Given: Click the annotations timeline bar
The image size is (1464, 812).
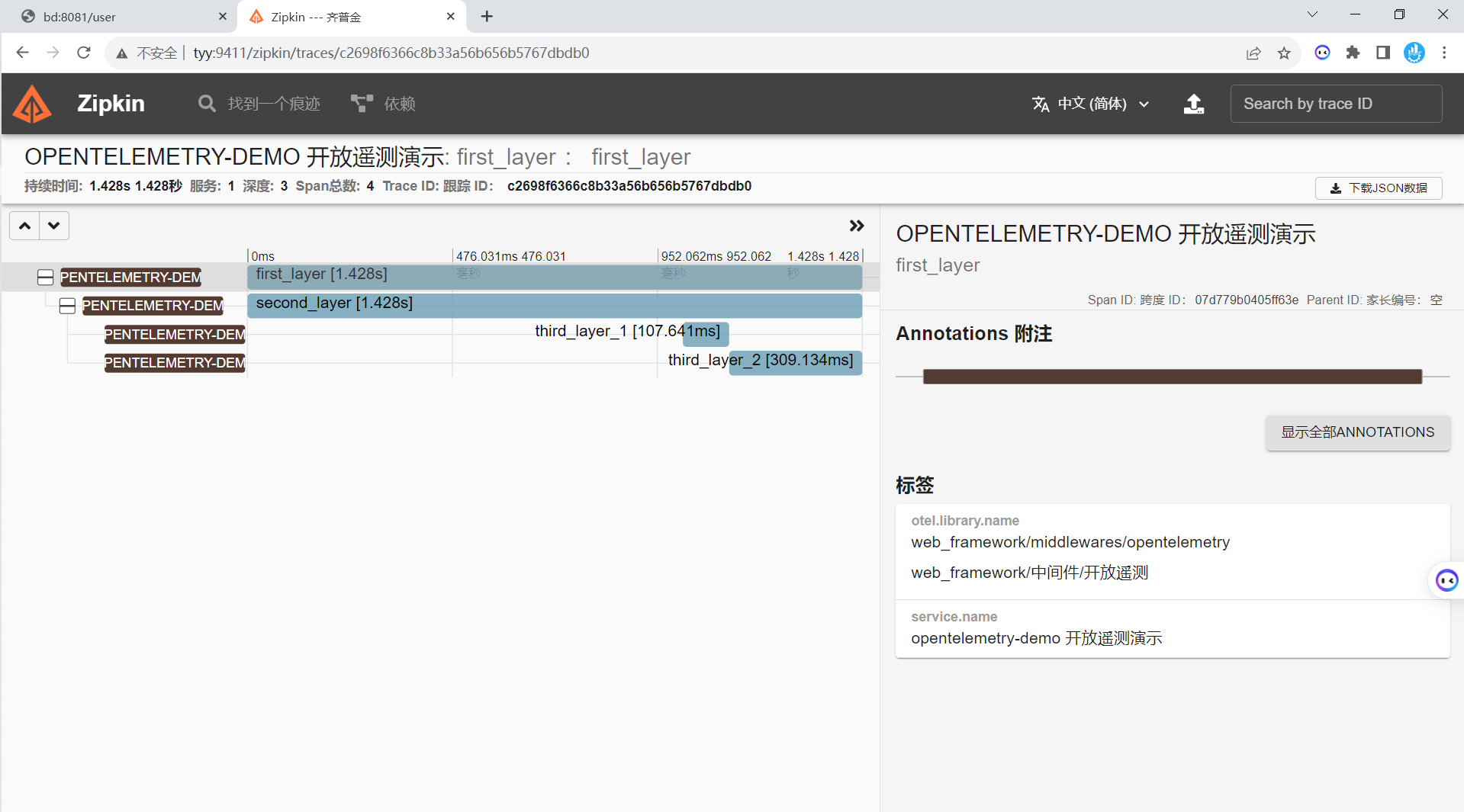Looking at the screenshot, I should [1173, 377].
